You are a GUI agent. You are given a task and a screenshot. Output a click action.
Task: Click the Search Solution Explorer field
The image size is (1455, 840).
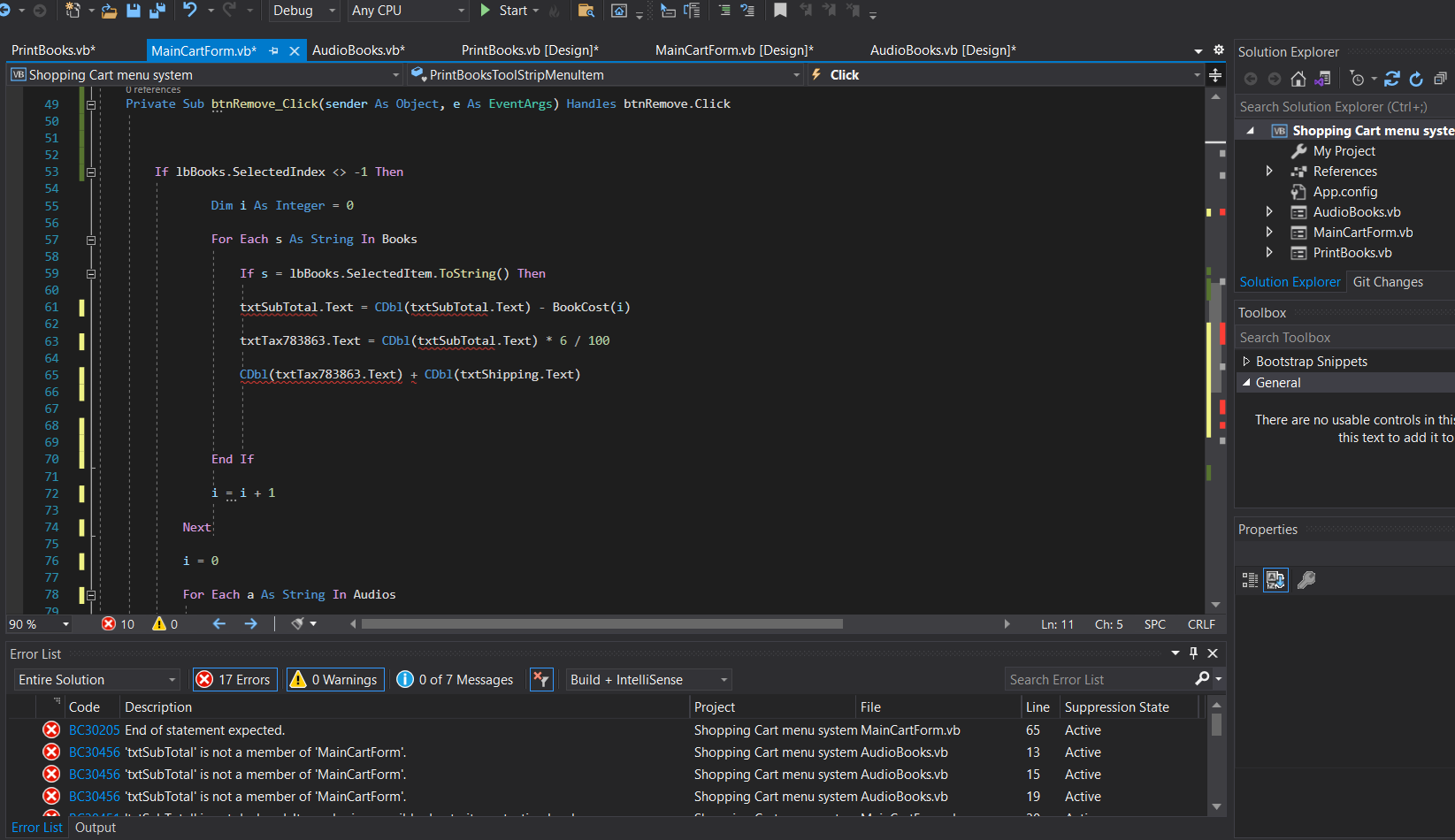(x=1344, y=107)
